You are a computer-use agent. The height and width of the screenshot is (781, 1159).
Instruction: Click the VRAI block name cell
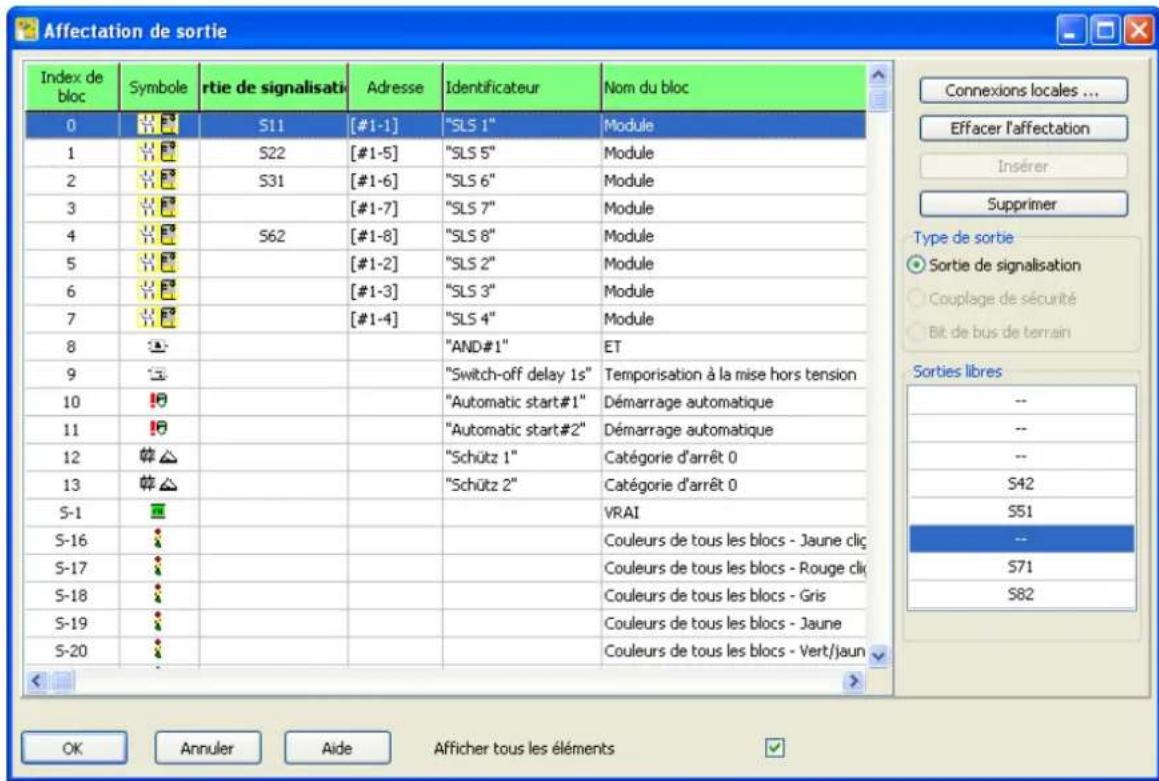tap(733, 513)
